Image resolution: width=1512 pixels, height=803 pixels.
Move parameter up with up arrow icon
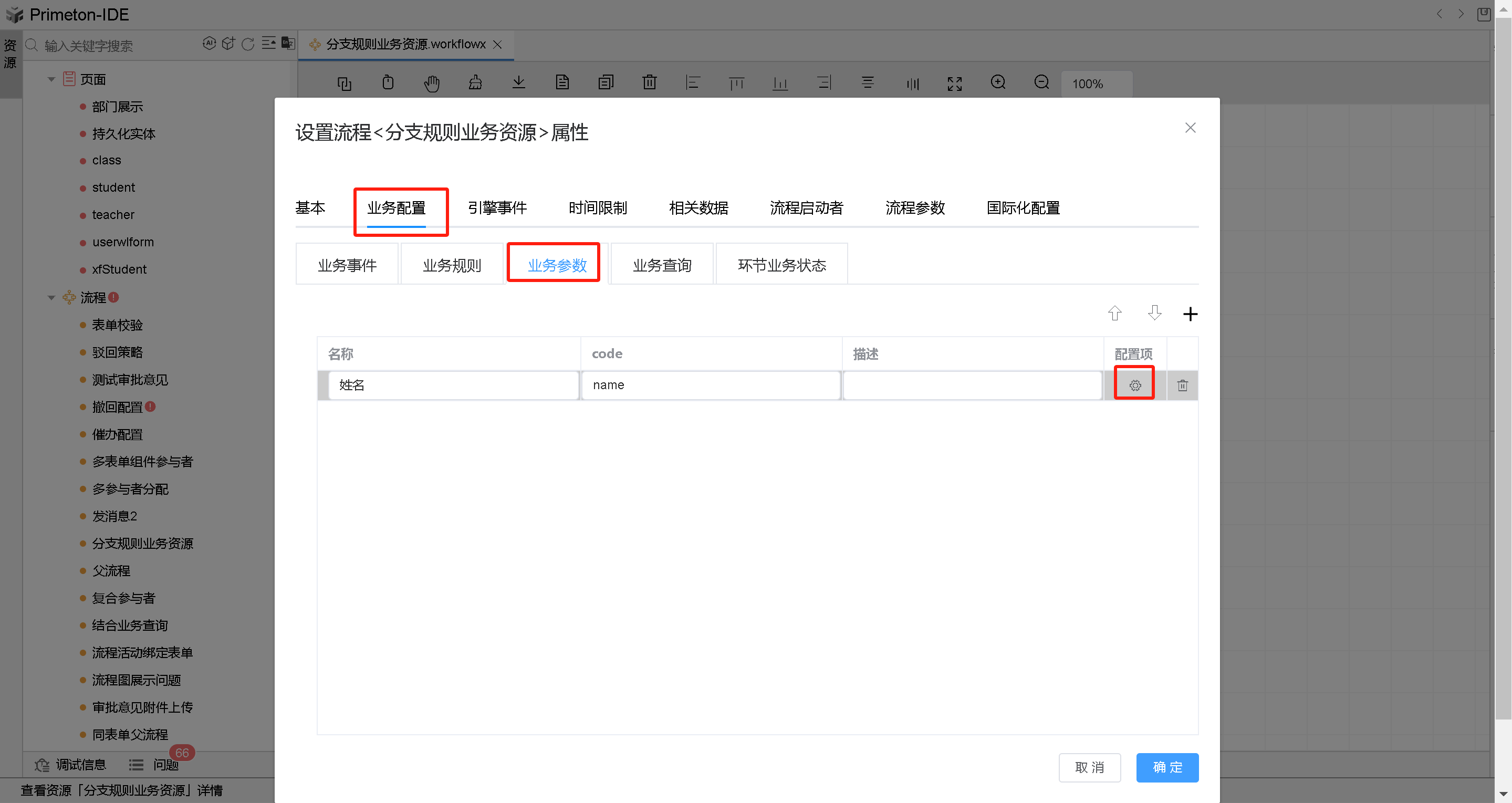[1114, 314]
